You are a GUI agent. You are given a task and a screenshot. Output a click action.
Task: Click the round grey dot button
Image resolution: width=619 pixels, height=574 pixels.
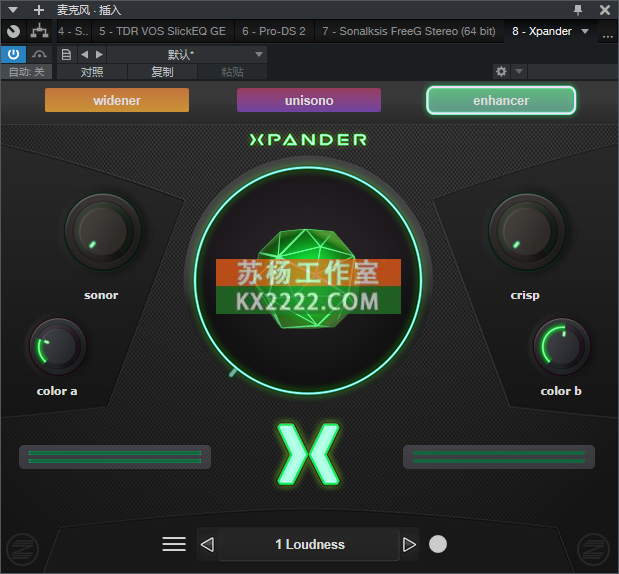tap(438, 544)
